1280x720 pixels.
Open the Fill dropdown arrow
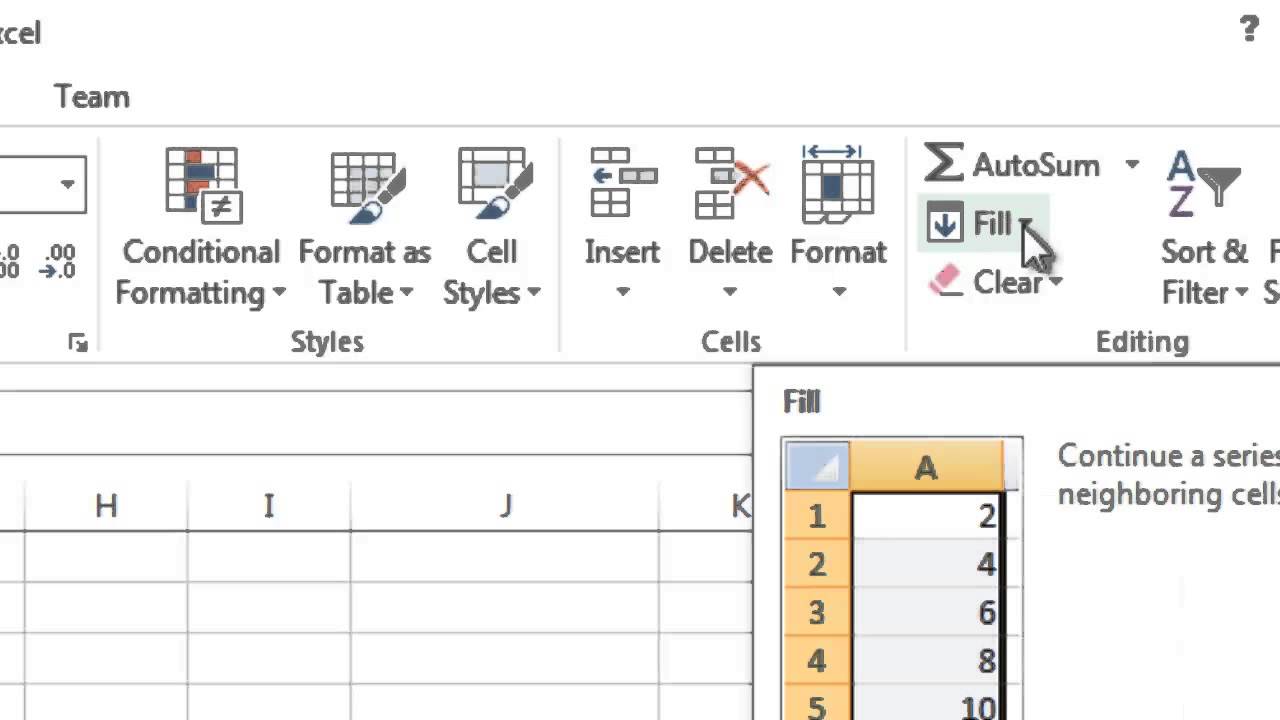pyautogui.click(x=1026, y=224)
